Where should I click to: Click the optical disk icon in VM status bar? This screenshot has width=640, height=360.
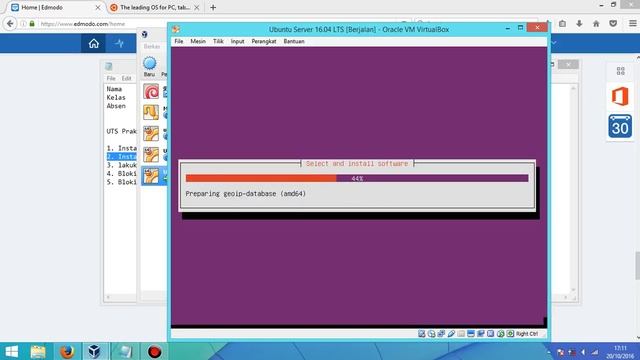pyautogui.click(x=431, y=334)
